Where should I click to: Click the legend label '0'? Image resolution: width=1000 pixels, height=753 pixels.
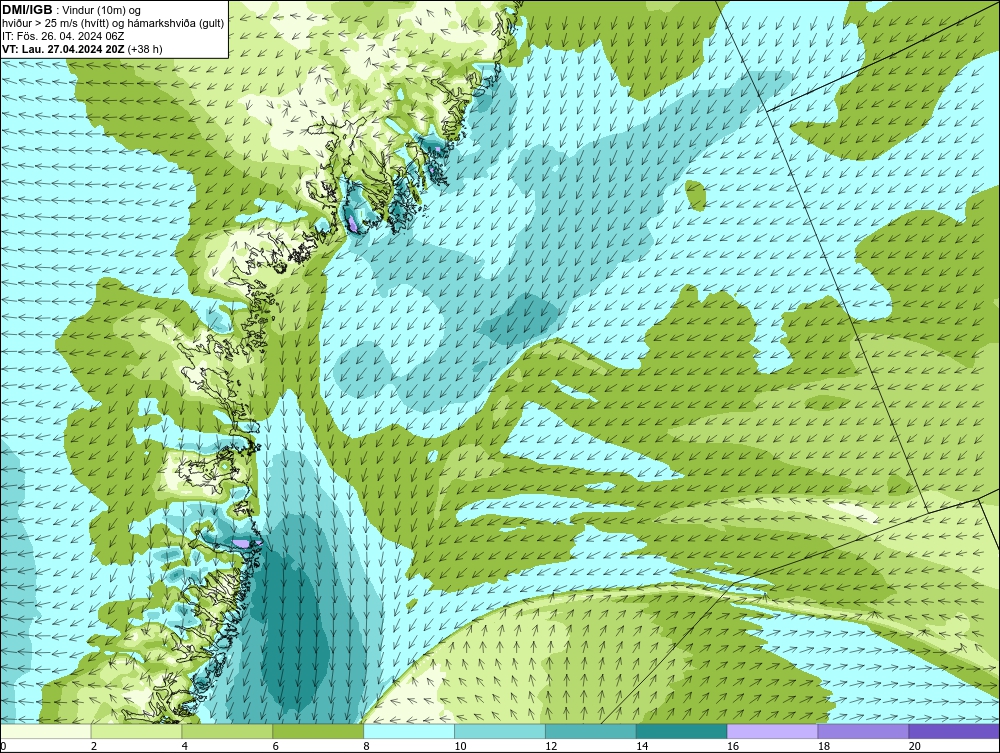3,746
